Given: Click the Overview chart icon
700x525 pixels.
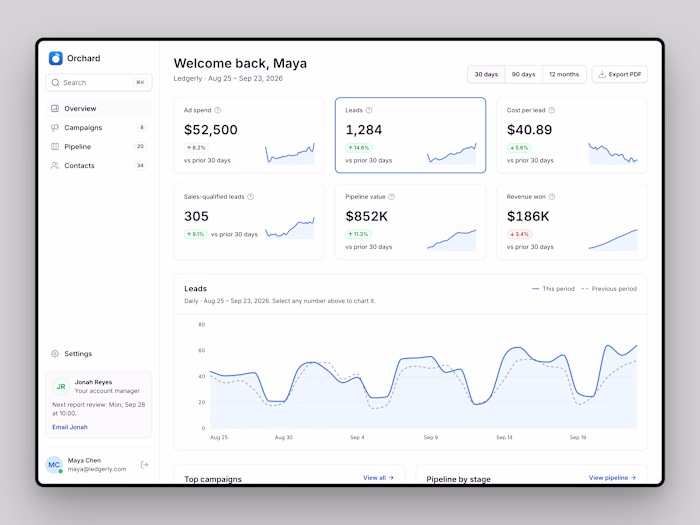Looking at the screenshot, I should click(55, 108).
